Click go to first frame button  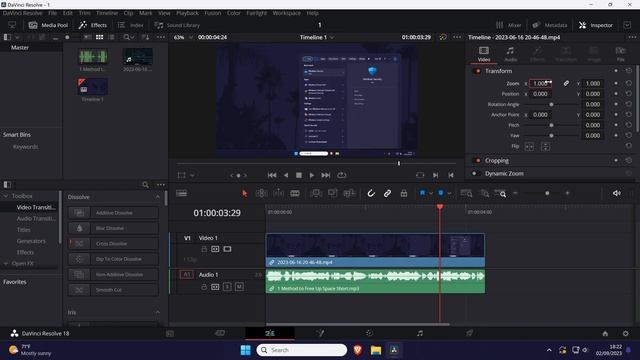point(272,175)
